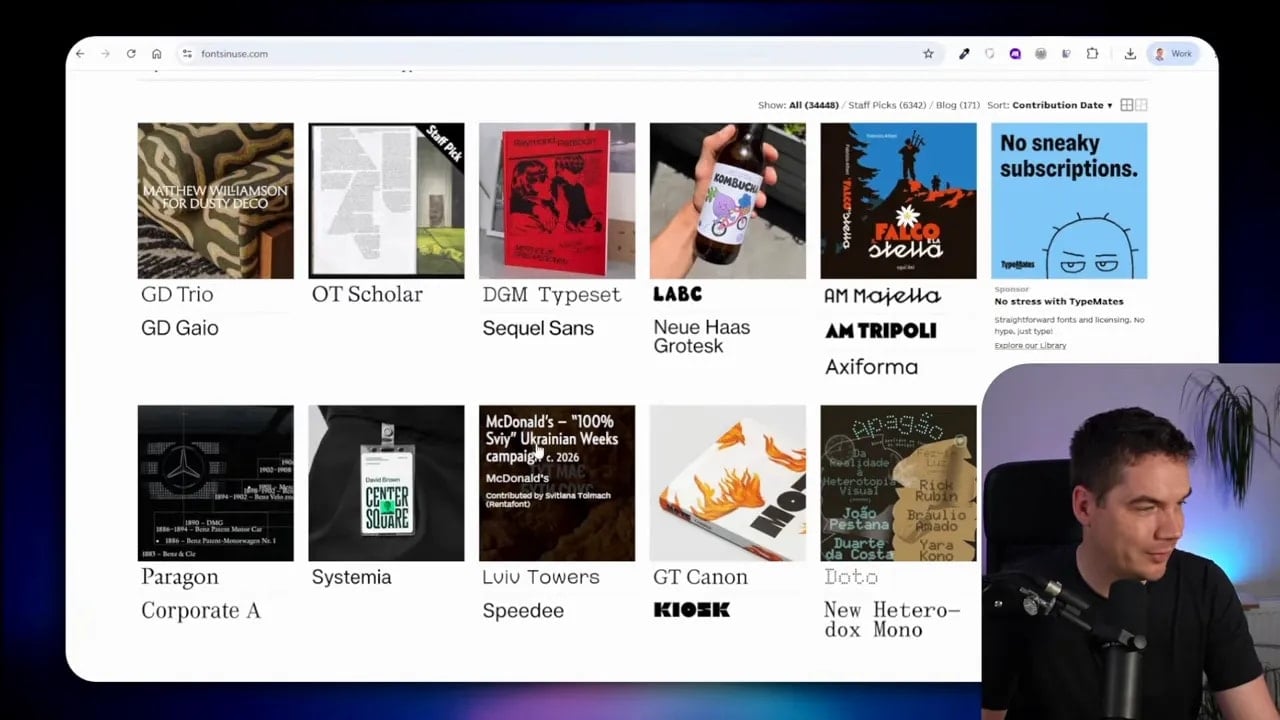Show All (34448) entries

click(813, 105)
